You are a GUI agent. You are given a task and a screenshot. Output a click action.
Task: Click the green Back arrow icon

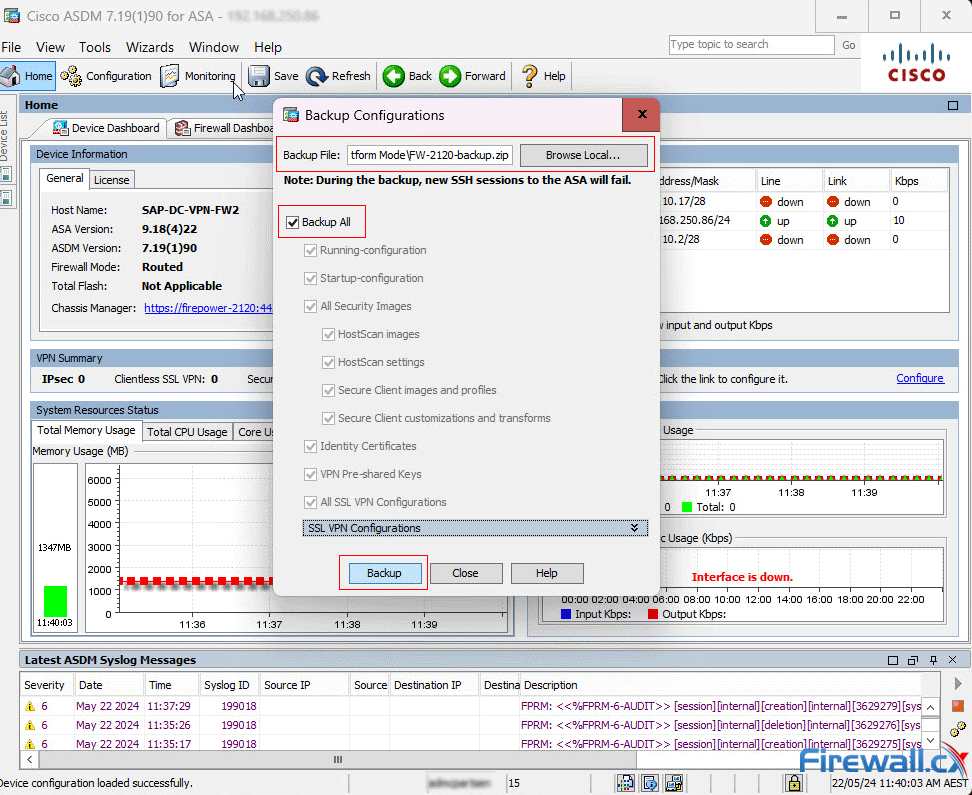click(393, 76)
